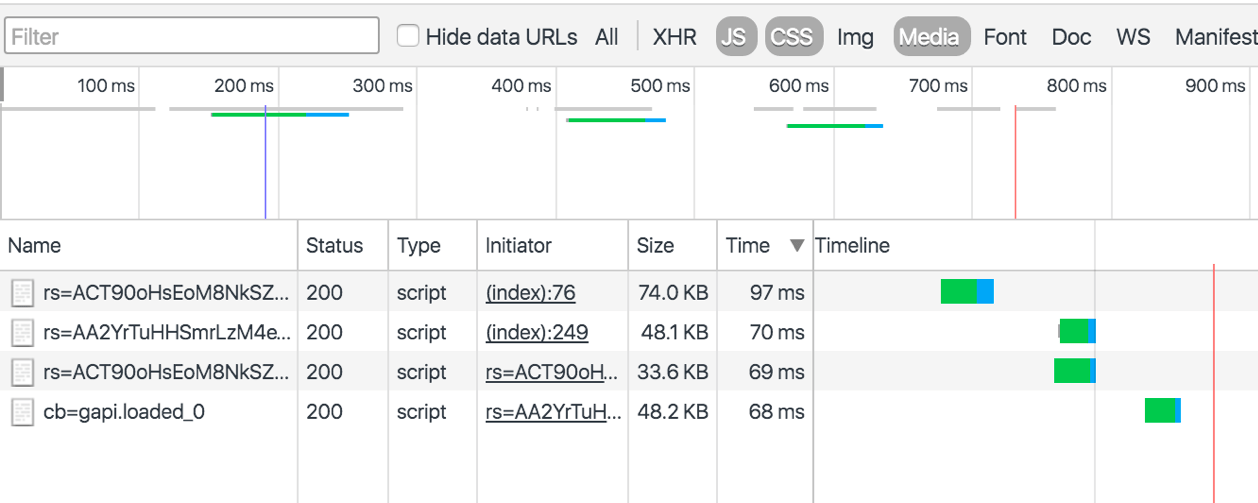This screenshot has width=1258, height=503.
Task: Click the file icon for cb=gapi.loaded_0
Action: coord(22,412)
